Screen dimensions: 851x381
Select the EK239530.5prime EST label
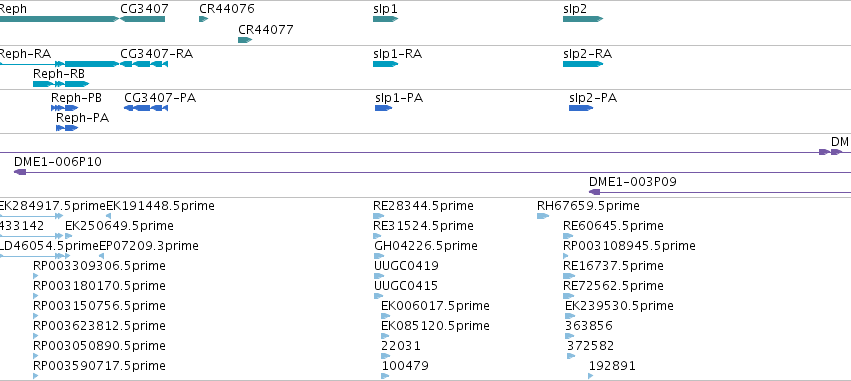(x=619, y=306)
